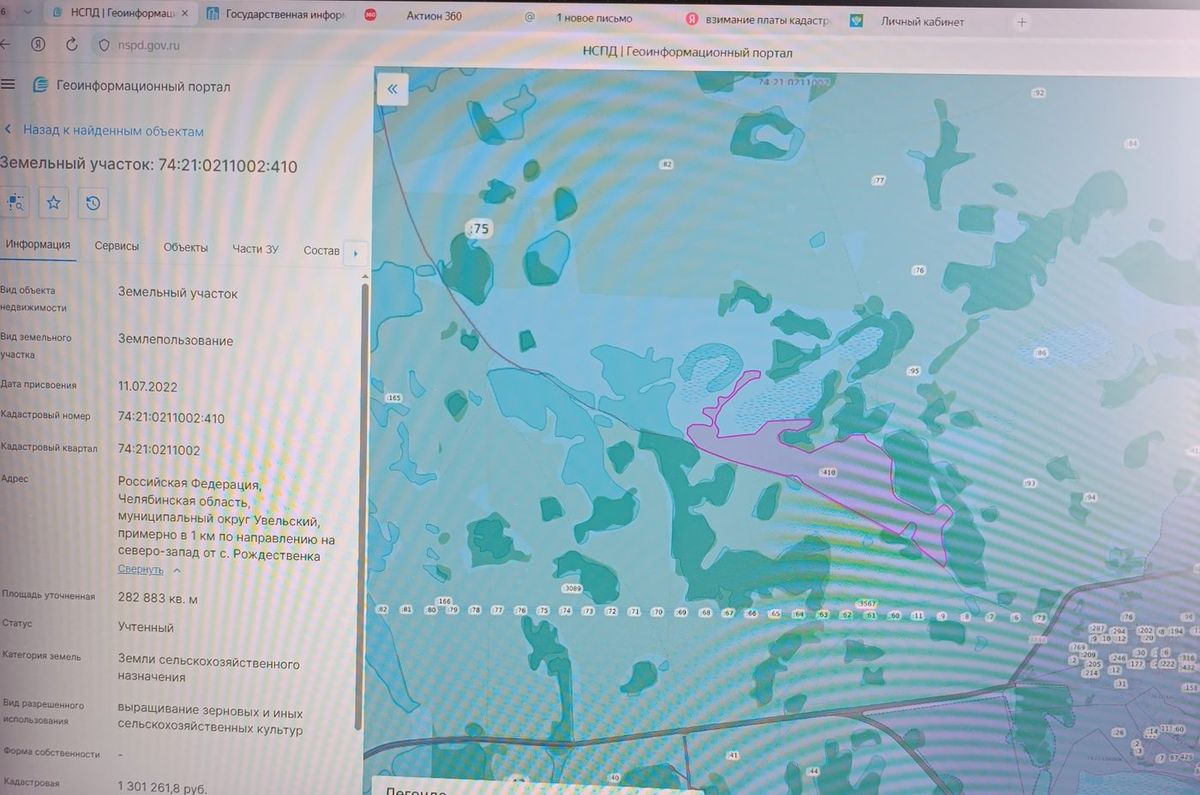The height and width of the screenshot is (795, 1200).
Task: Click the Земельный участок heading text
Action: click(148, 165)
